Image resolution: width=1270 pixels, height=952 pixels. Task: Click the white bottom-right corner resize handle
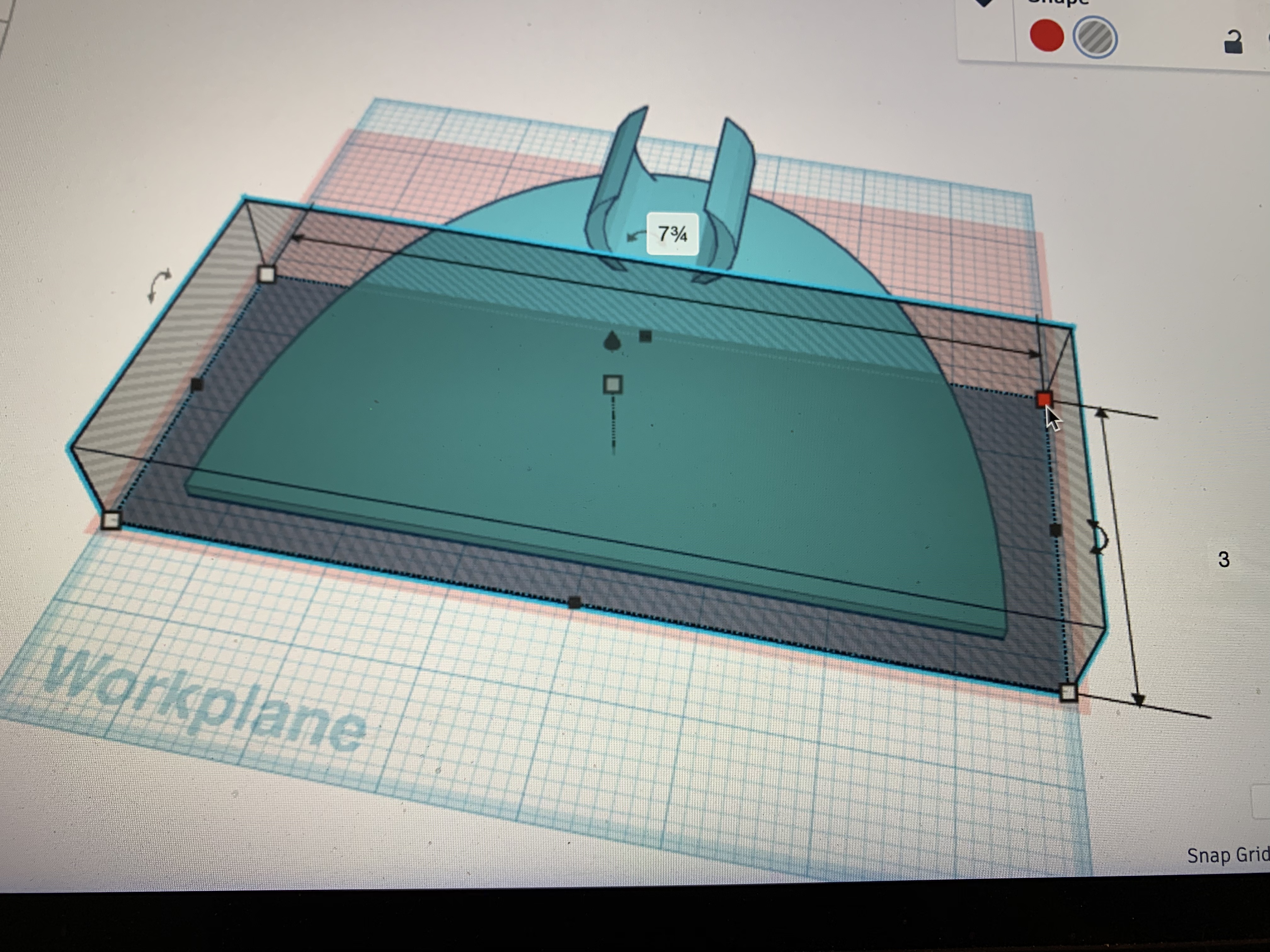tap(1068, 693)
